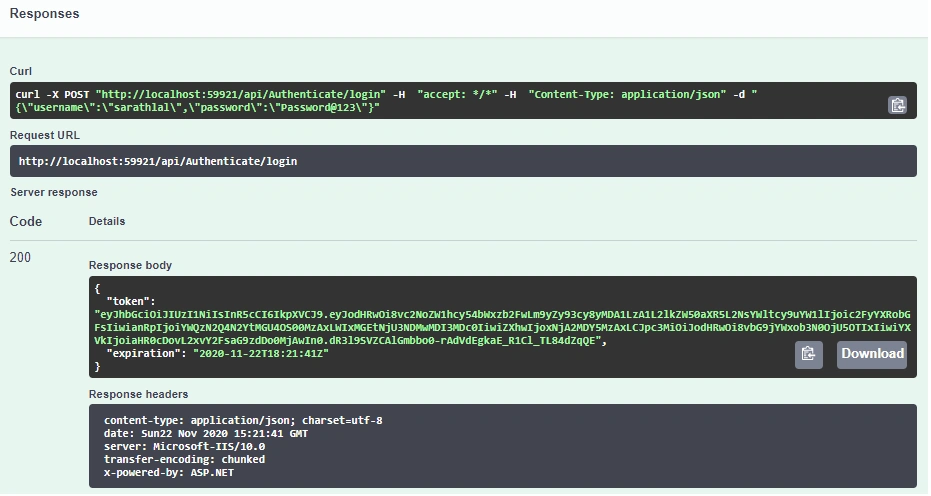Click the Request URL label

pos(45,135)
